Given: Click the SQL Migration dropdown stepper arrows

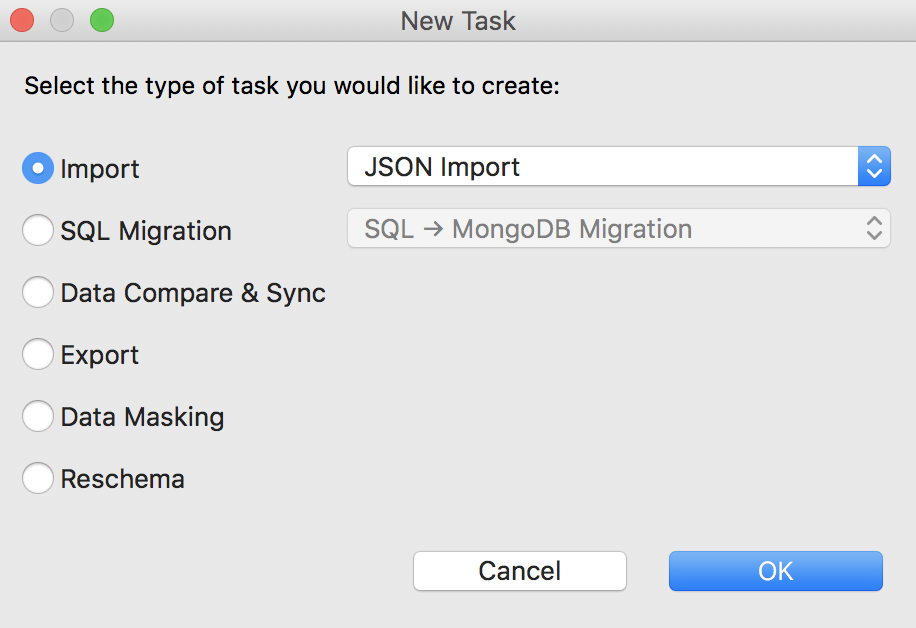Looking at the screenshot, I should point(874,228).
